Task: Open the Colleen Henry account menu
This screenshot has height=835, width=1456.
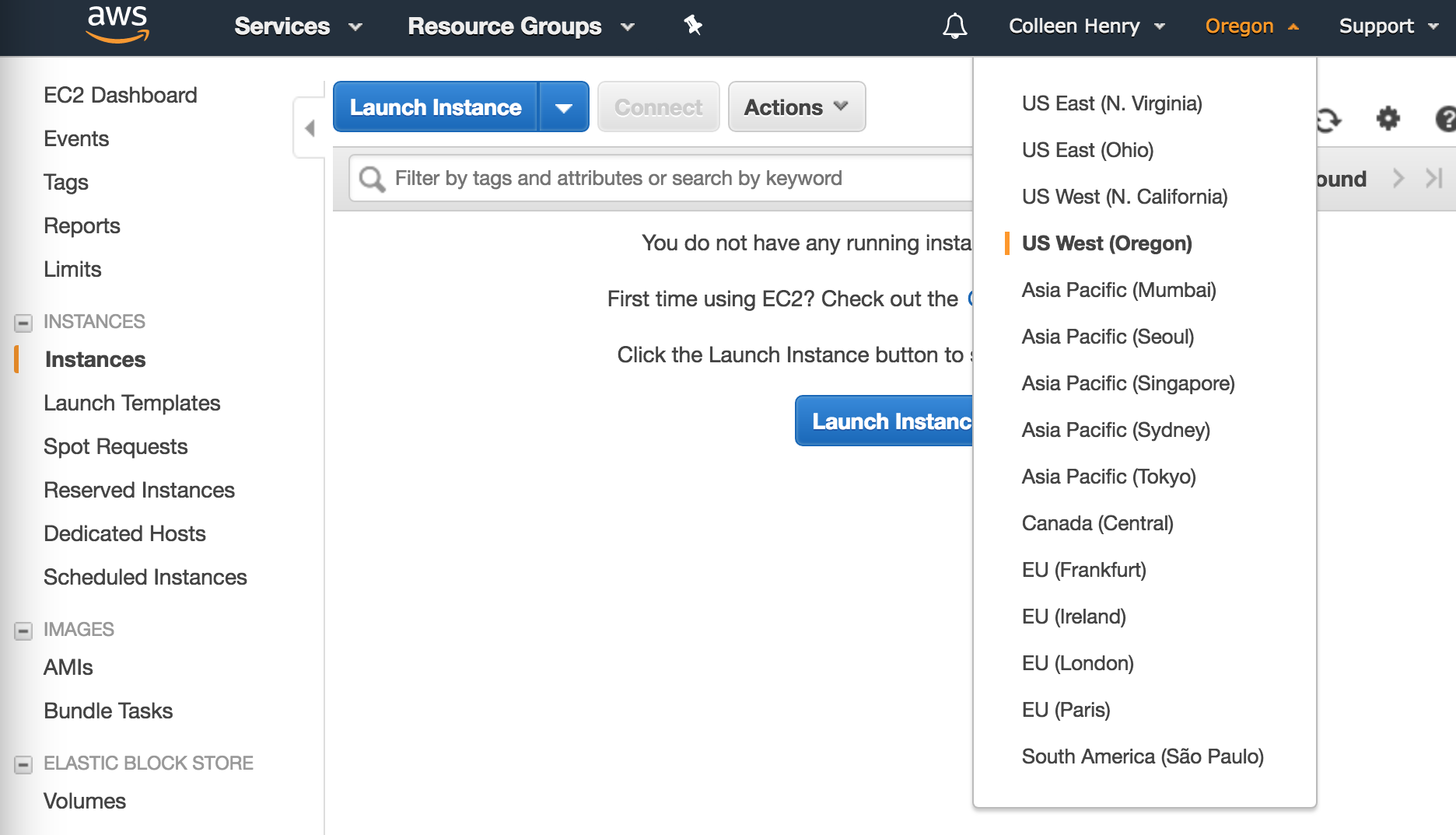Action: point(1086,26)
